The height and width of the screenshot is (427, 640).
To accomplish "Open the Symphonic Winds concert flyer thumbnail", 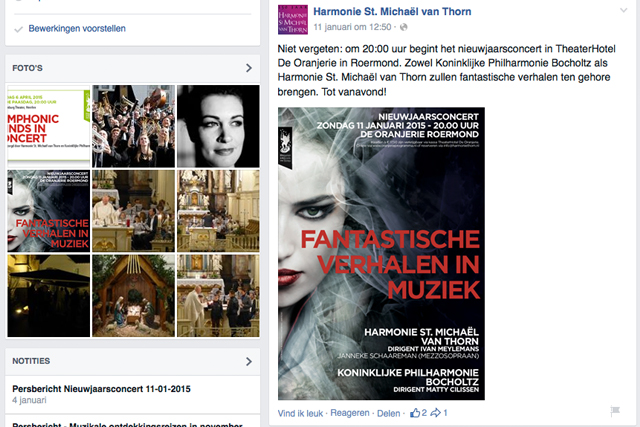I will coord(49,126).
